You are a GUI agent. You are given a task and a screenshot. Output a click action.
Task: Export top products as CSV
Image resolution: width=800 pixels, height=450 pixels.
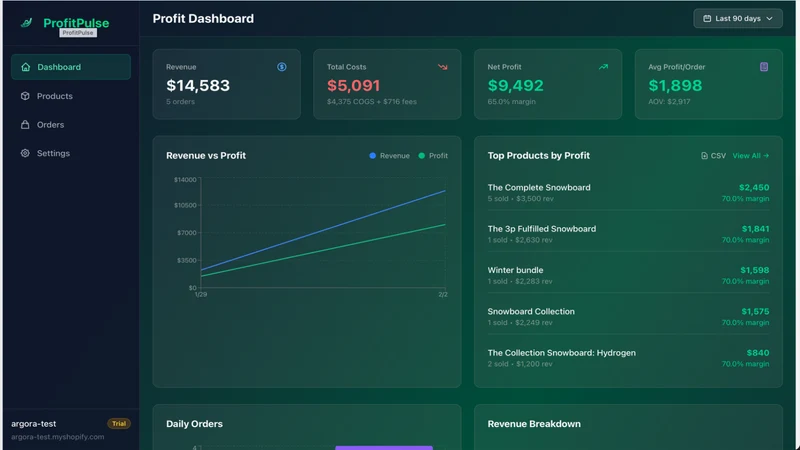click(713, 156)
